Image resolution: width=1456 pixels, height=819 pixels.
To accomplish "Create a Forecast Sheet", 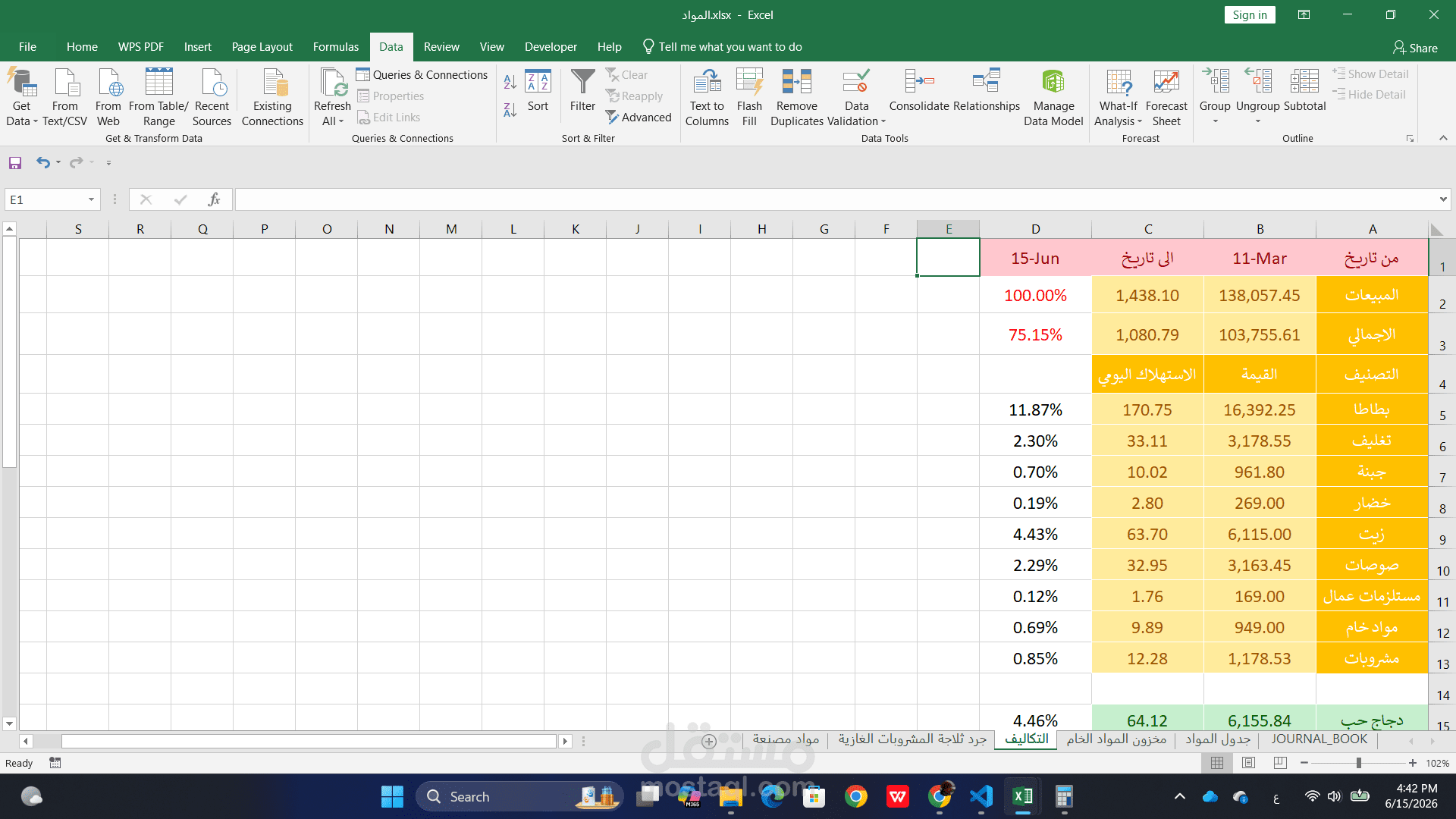I will [1166, 97].
